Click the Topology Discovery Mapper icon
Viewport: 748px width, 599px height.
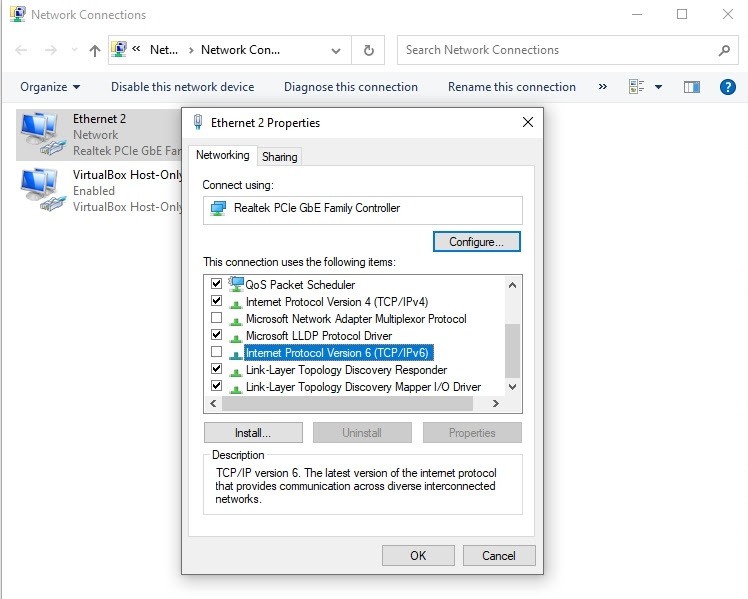[235, 389]
